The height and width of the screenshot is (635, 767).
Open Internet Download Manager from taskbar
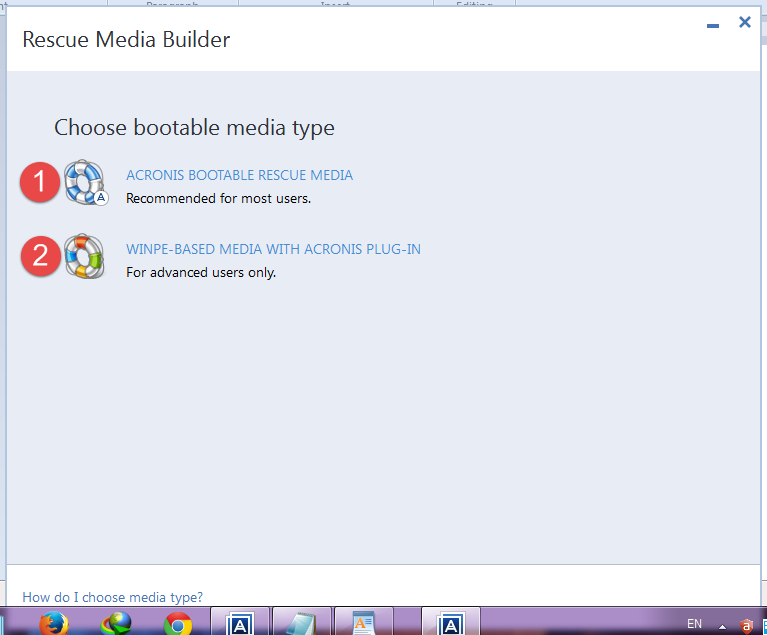click(x=116, y=623)
